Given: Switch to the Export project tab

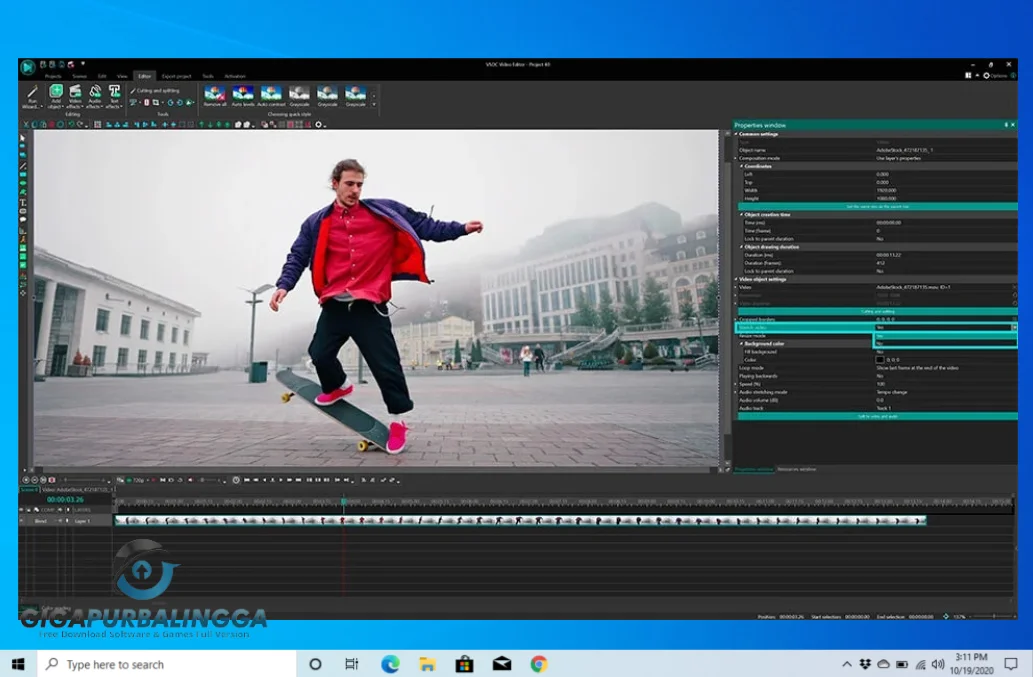Looking at the screenshot, I should point(176,75).
